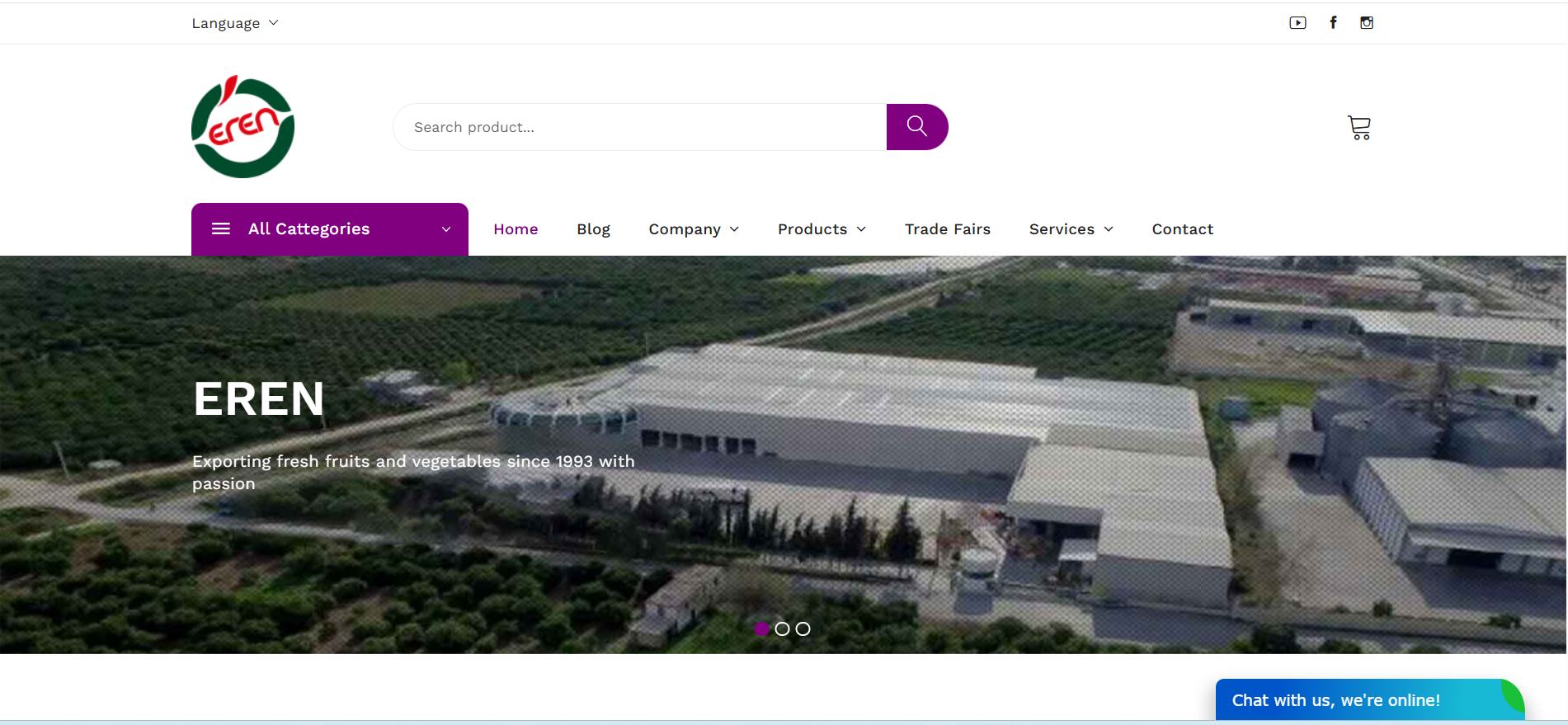This screenshot has height=725, width=1568.
Task: Open the Chat with us widget
Action: click(1370, 700)
